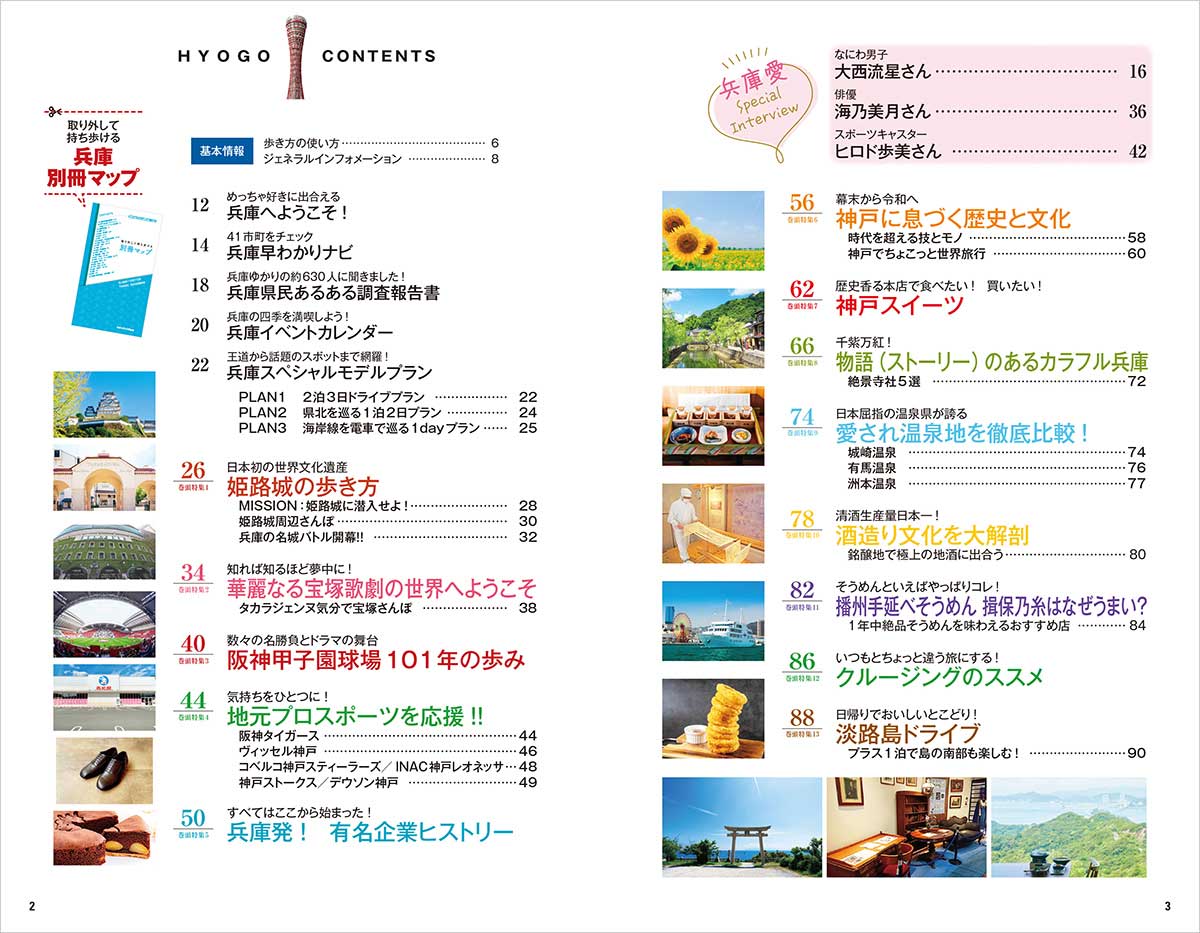Open 阪神甲子園球場 101年の歩み heading

375,660
